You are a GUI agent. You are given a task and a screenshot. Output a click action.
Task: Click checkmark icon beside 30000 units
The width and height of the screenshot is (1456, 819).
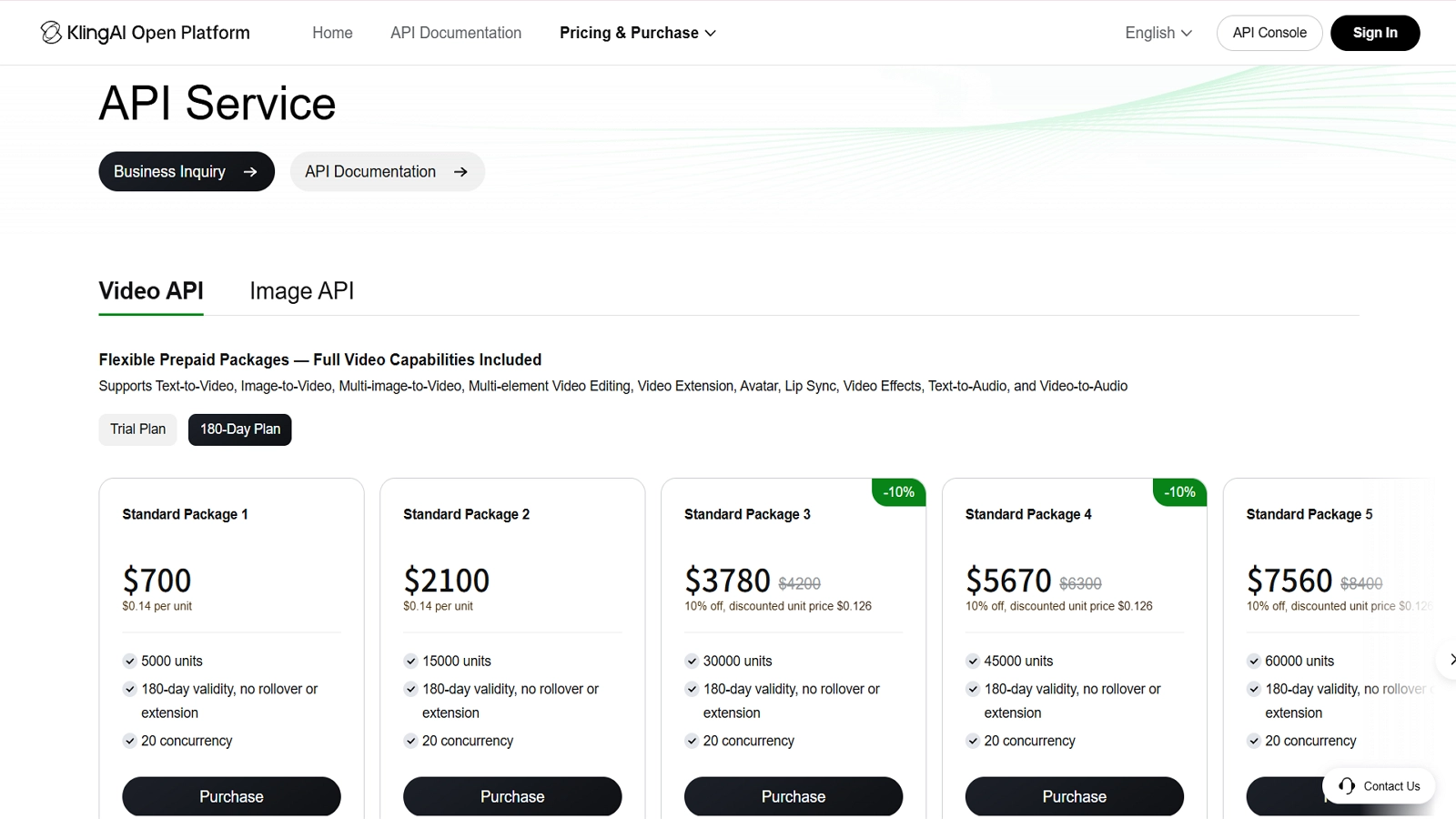[x=692, y=662]
